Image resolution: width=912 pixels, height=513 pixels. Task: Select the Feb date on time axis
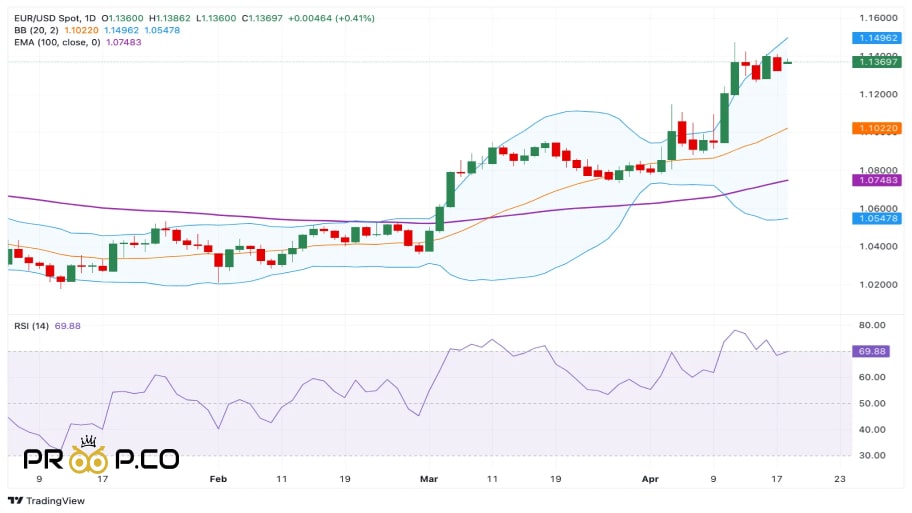click(x=217, y=479)
